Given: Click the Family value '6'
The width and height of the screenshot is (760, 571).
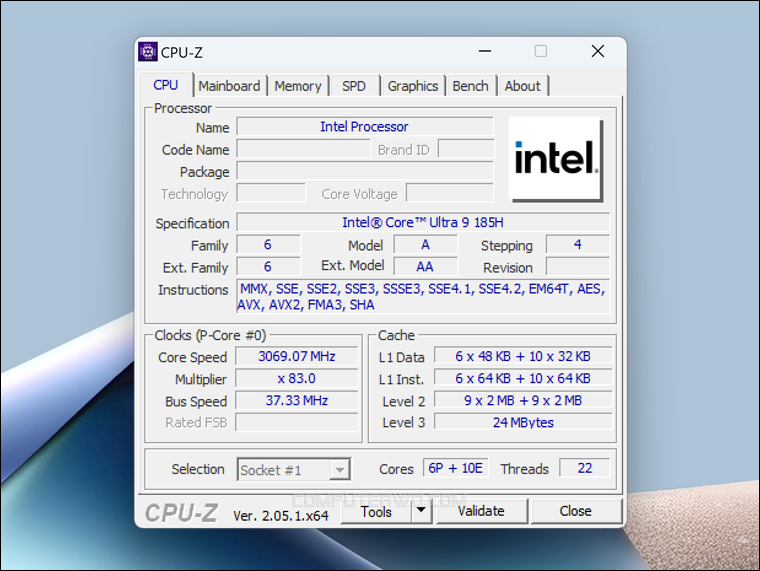Looking at the screenshot, I should point(268,245).
